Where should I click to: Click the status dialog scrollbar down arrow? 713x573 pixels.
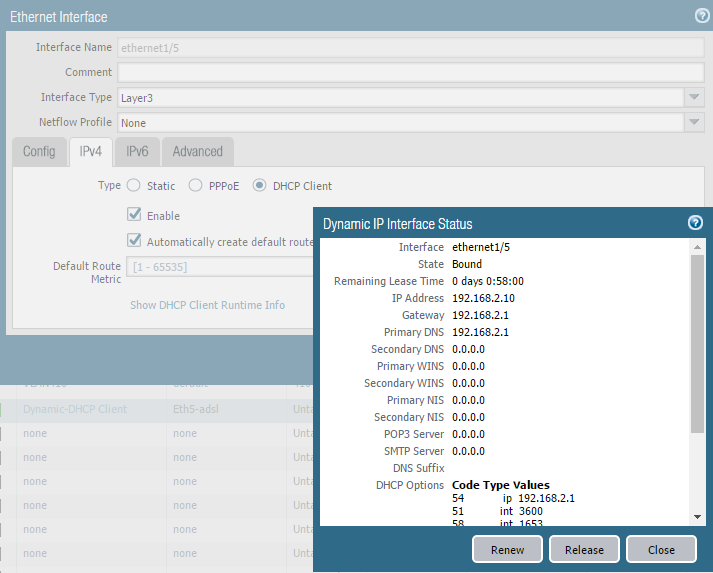coord(697,516)
